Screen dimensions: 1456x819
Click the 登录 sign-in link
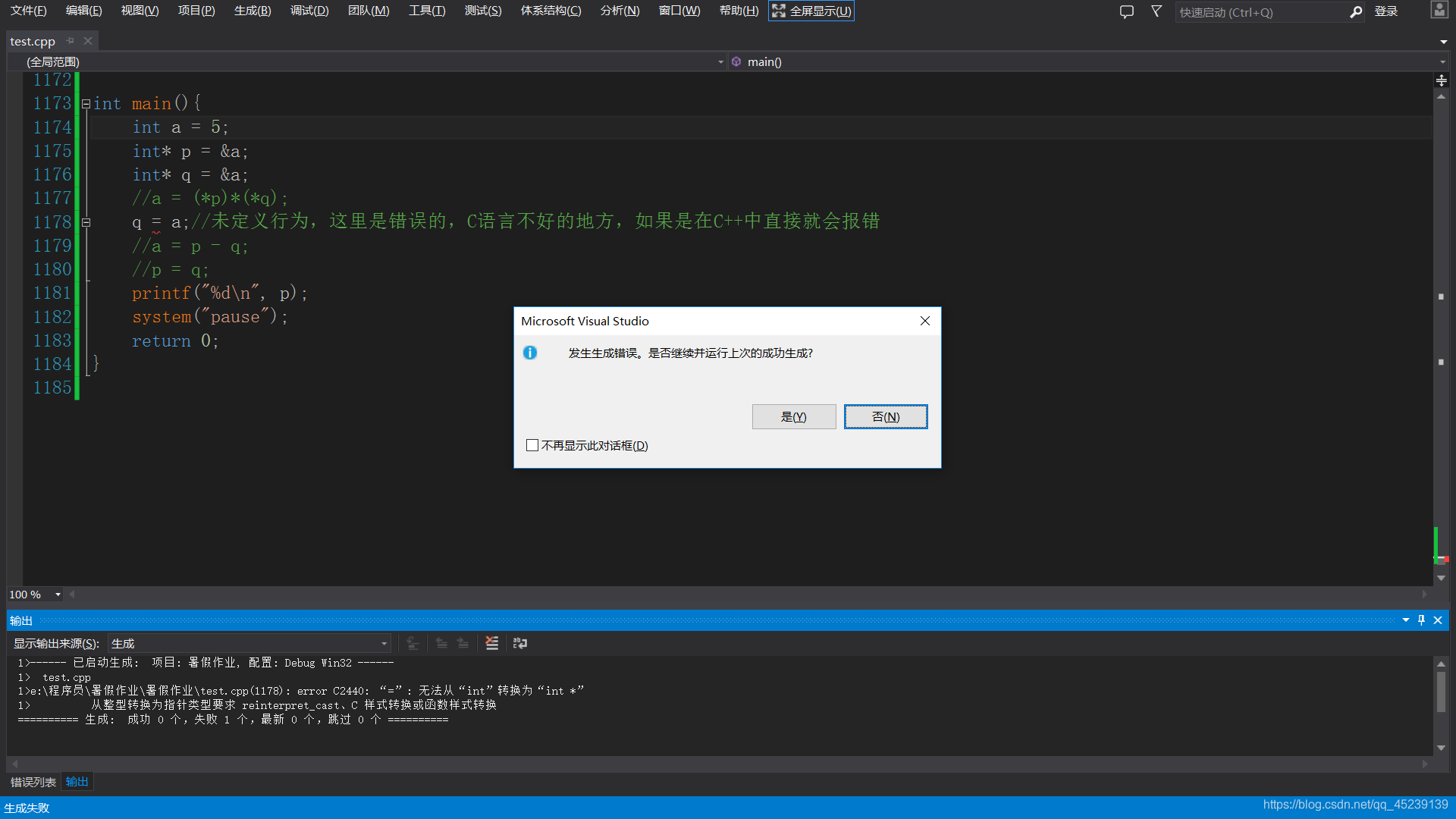1385,11
